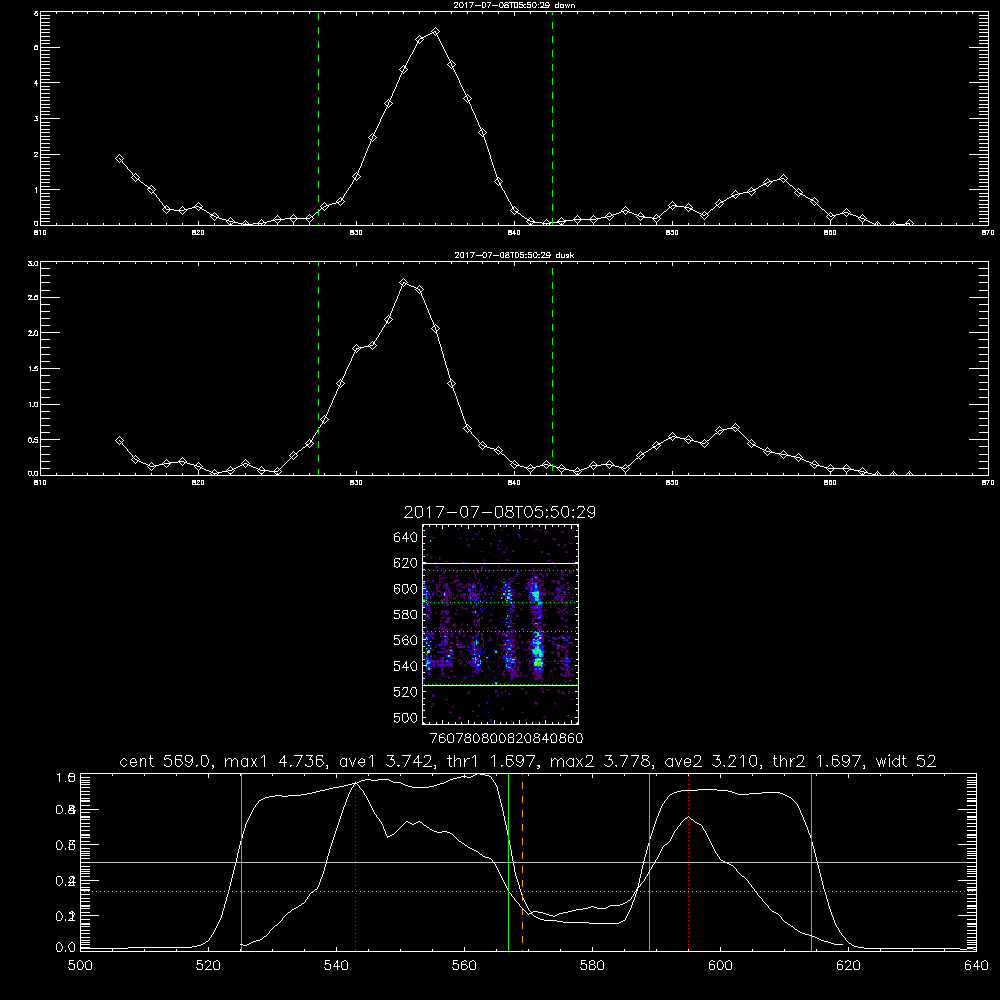Click the '600' y-axis label beside the image

(405, 589)
